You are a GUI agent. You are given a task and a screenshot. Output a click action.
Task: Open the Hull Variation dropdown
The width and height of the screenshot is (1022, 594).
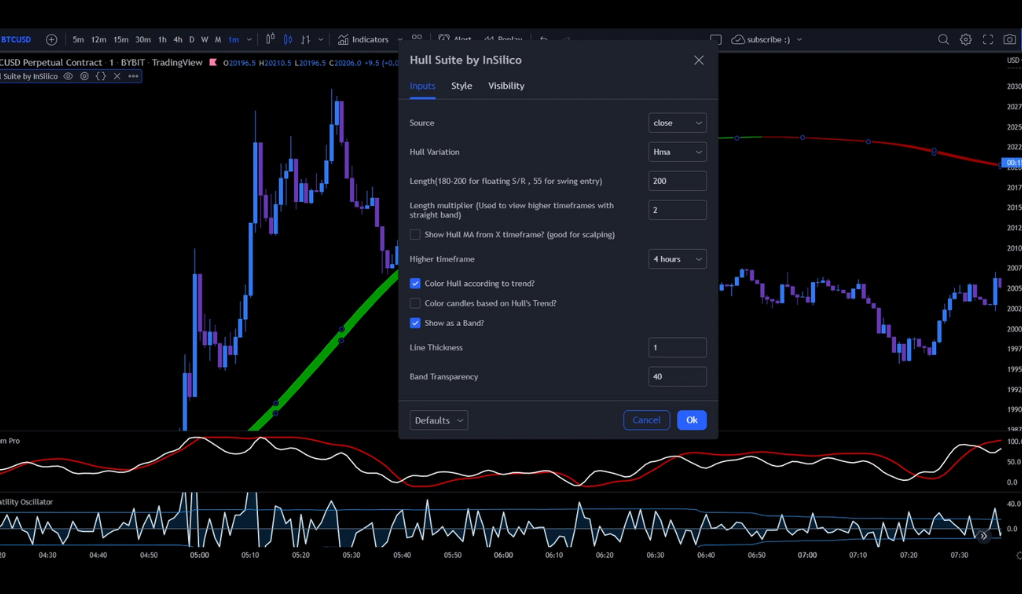677,152
